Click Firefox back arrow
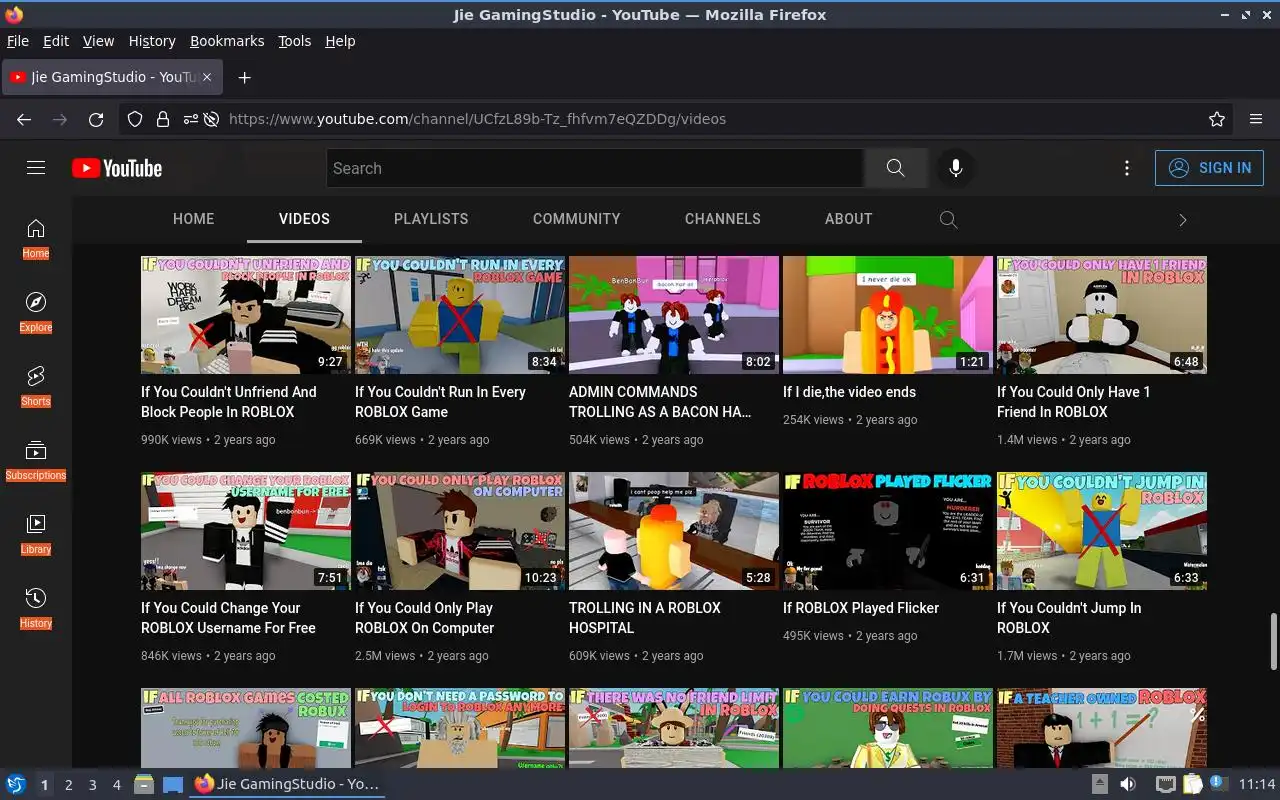This screenshot has height=800, width=1280. click(24, 119)
